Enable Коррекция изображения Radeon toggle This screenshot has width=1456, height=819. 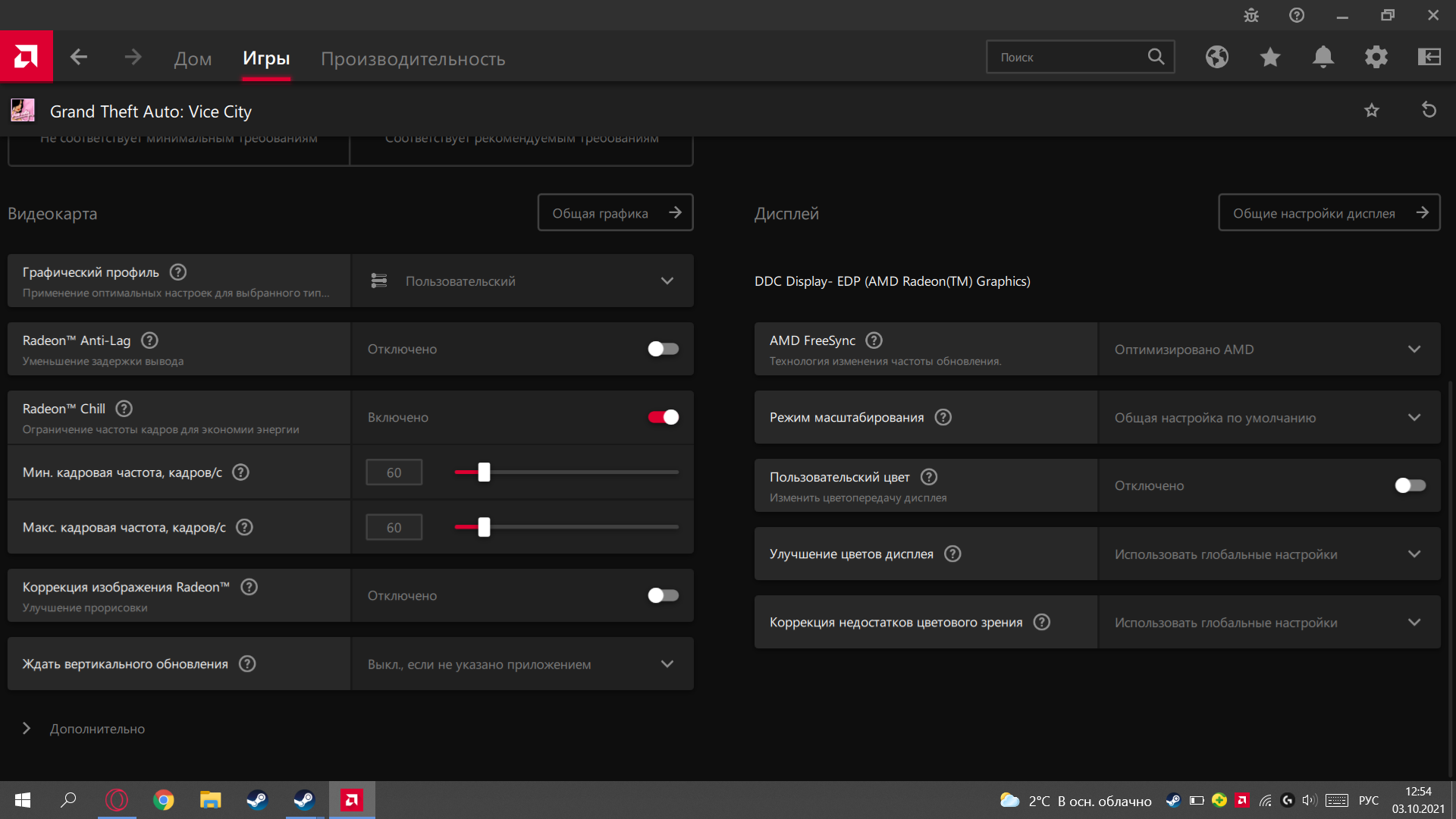click(x=664, y=595)
